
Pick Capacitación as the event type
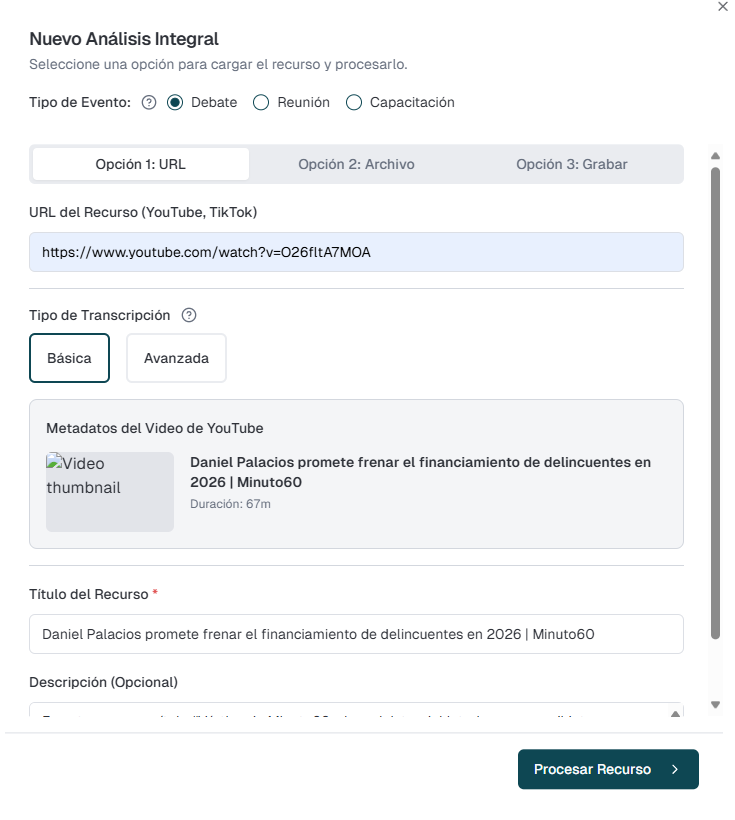point(353,102)
